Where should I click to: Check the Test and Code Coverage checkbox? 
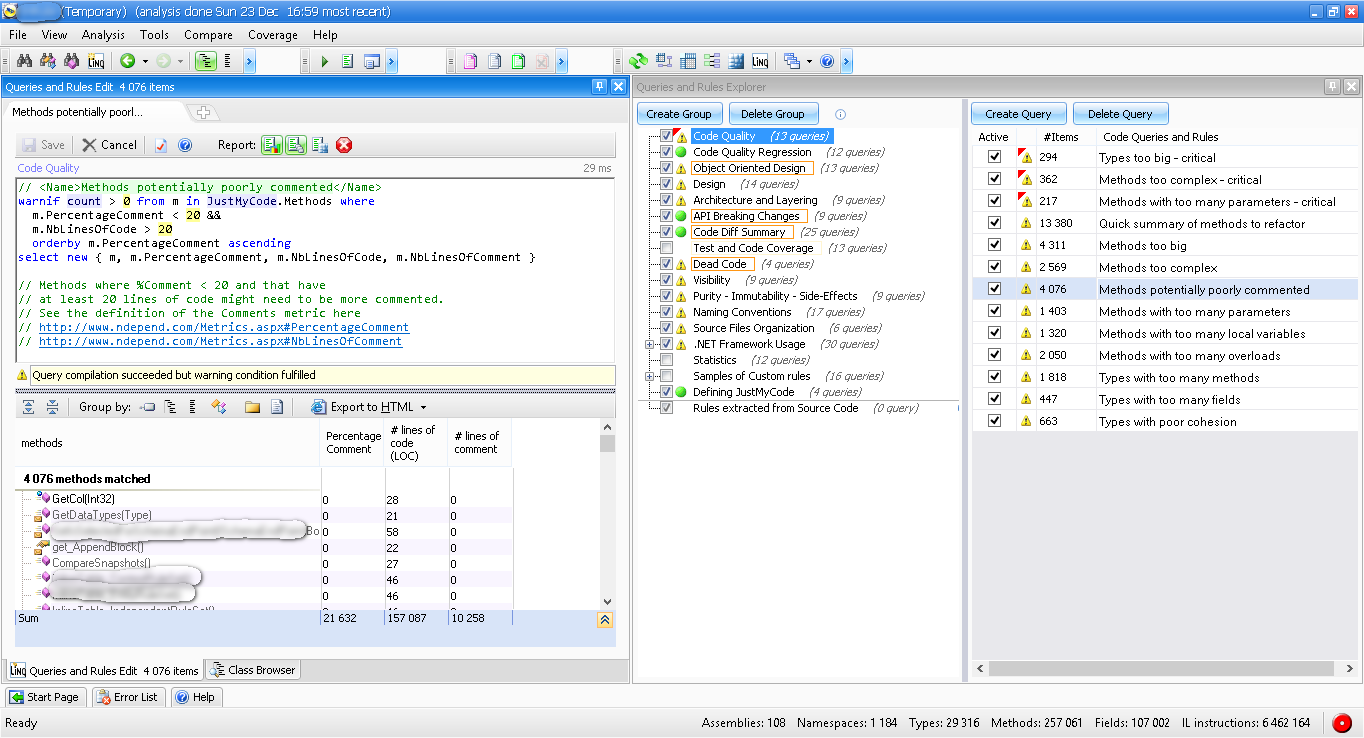[666, 248]
